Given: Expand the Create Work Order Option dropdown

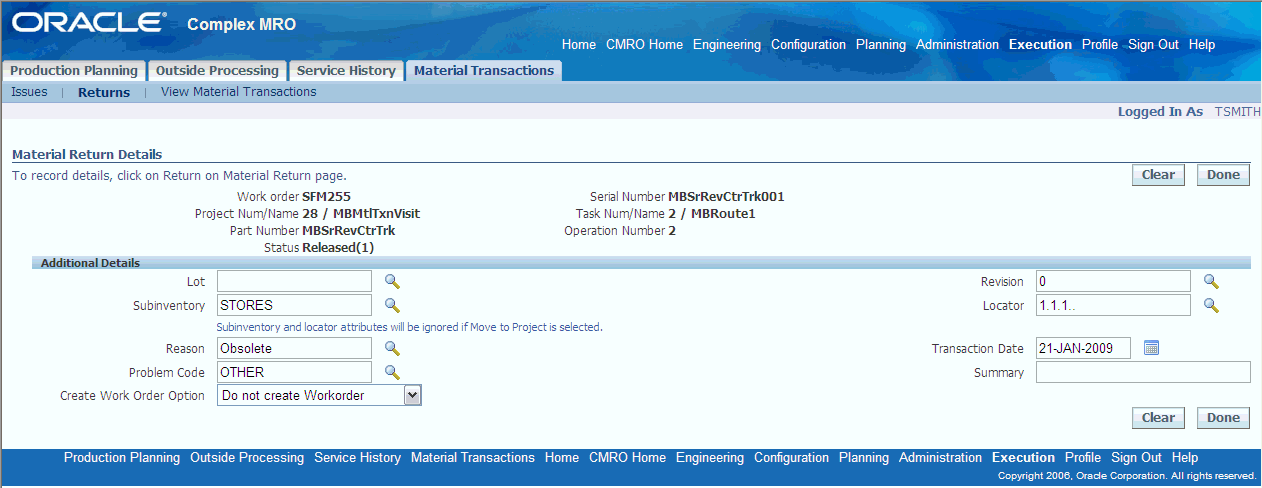Looking at the screenshot, I should pyautogui.click(x=413, y=396).
